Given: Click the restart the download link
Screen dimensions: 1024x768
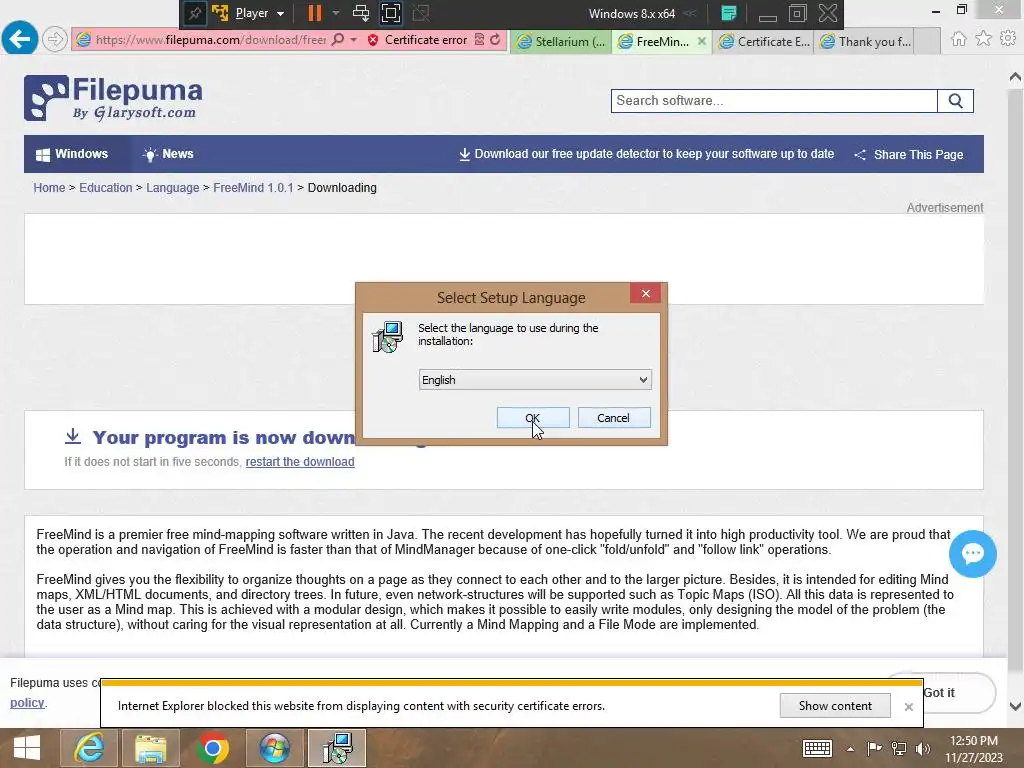Looking at the screenshot, I should point(300,462).
